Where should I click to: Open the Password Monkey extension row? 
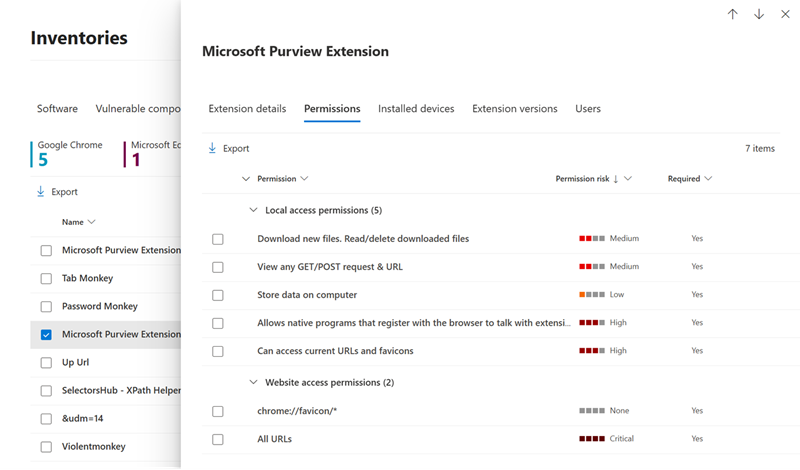(106, 307)
